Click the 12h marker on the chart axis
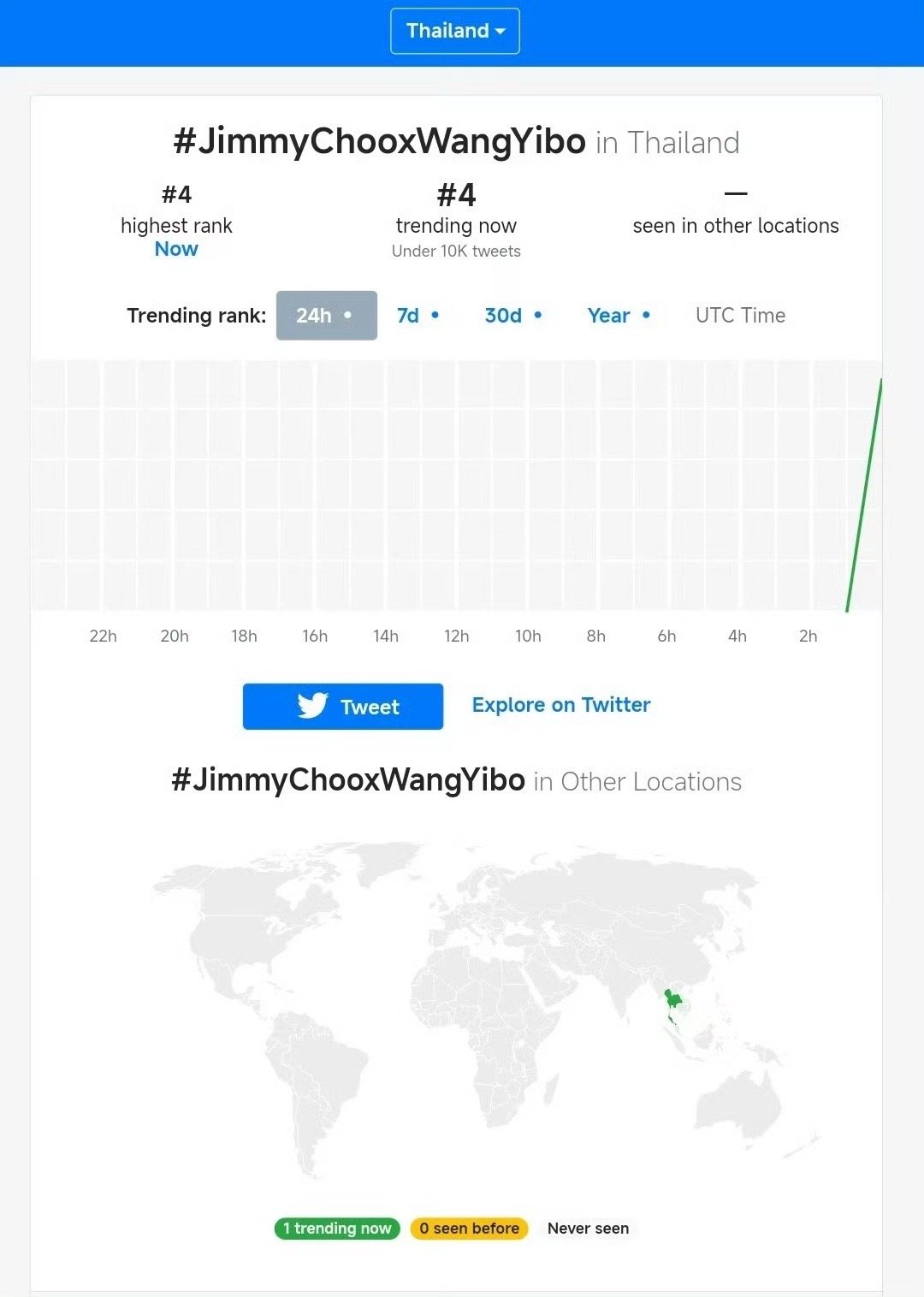 (x=457, y=636)
